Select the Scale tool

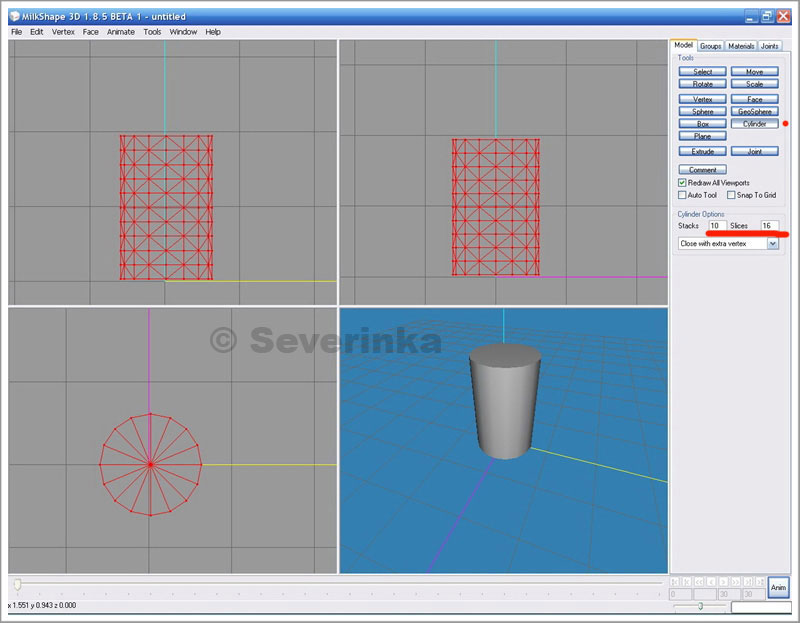click(754, 84)
